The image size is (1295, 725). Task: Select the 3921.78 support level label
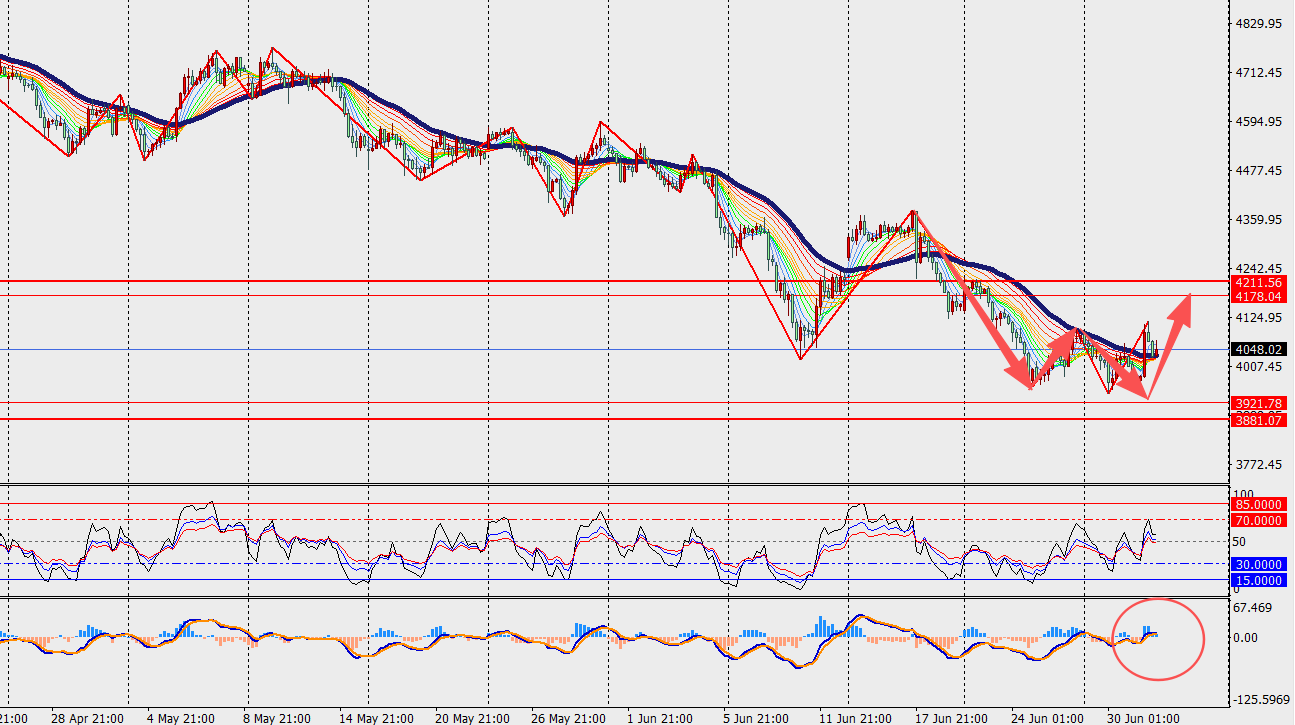[1257, 404]
